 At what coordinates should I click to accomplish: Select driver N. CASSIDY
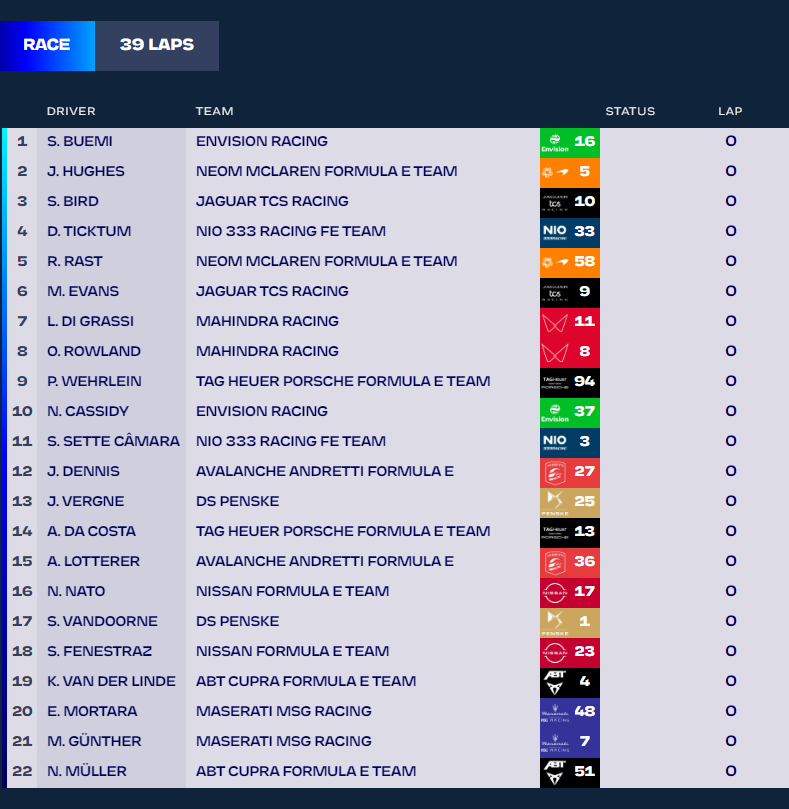tap(88, 411)
